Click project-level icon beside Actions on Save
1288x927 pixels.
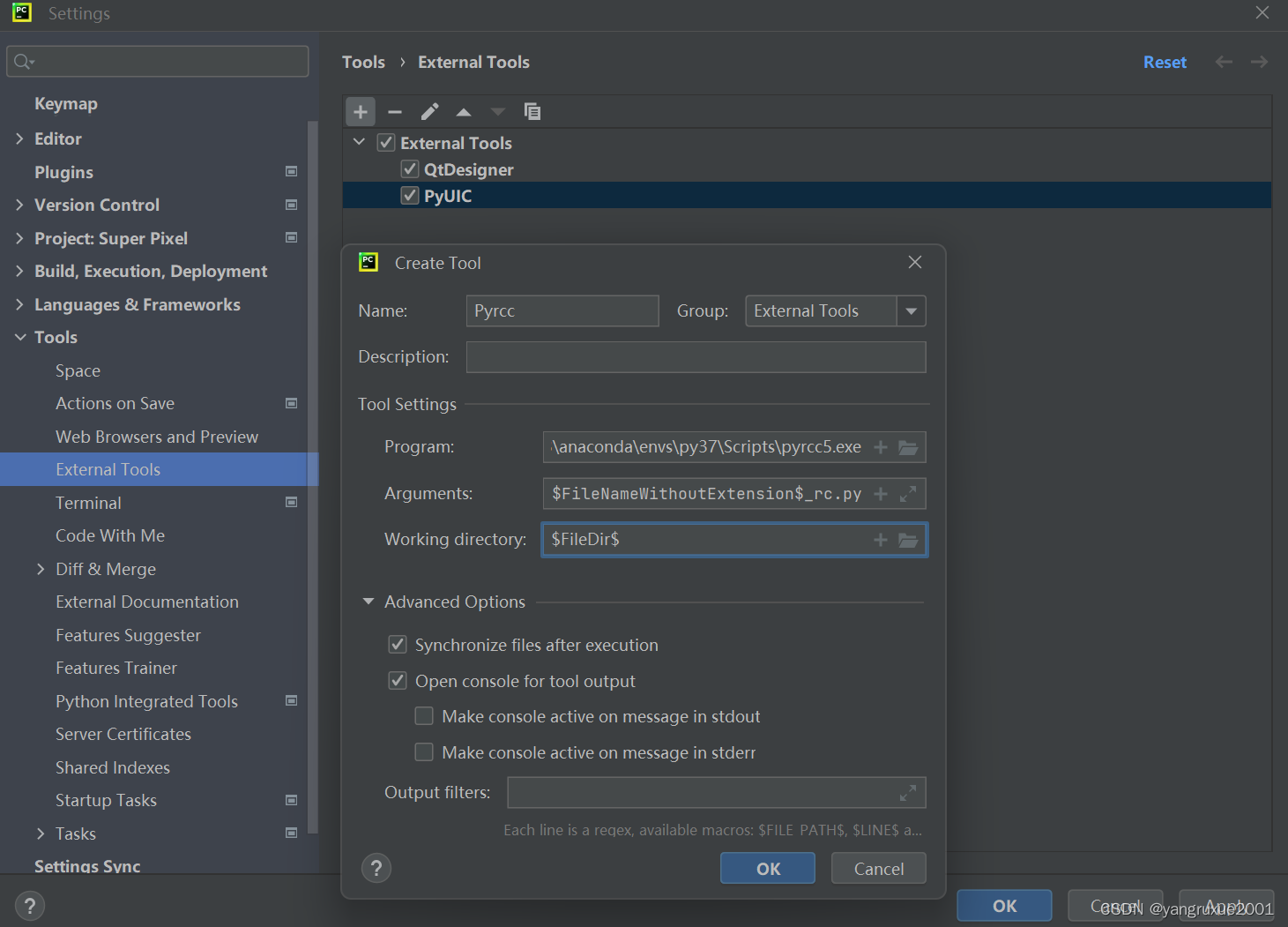291,403
